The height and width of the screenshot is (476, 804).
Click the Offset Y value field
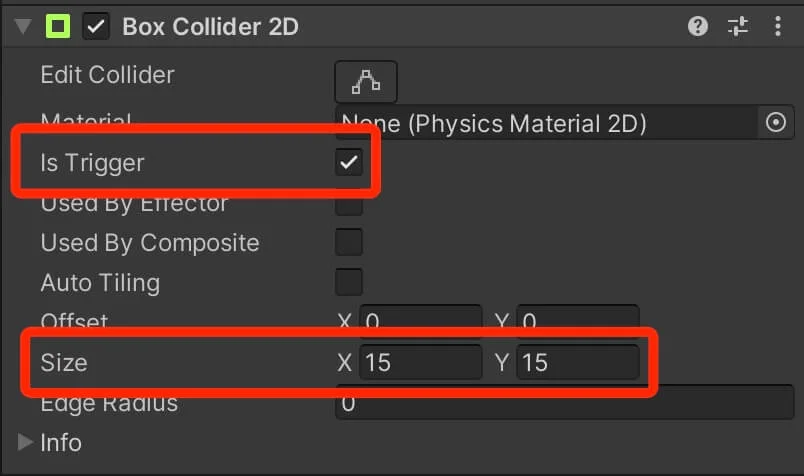pyautogui.click(x=578, y=318)
